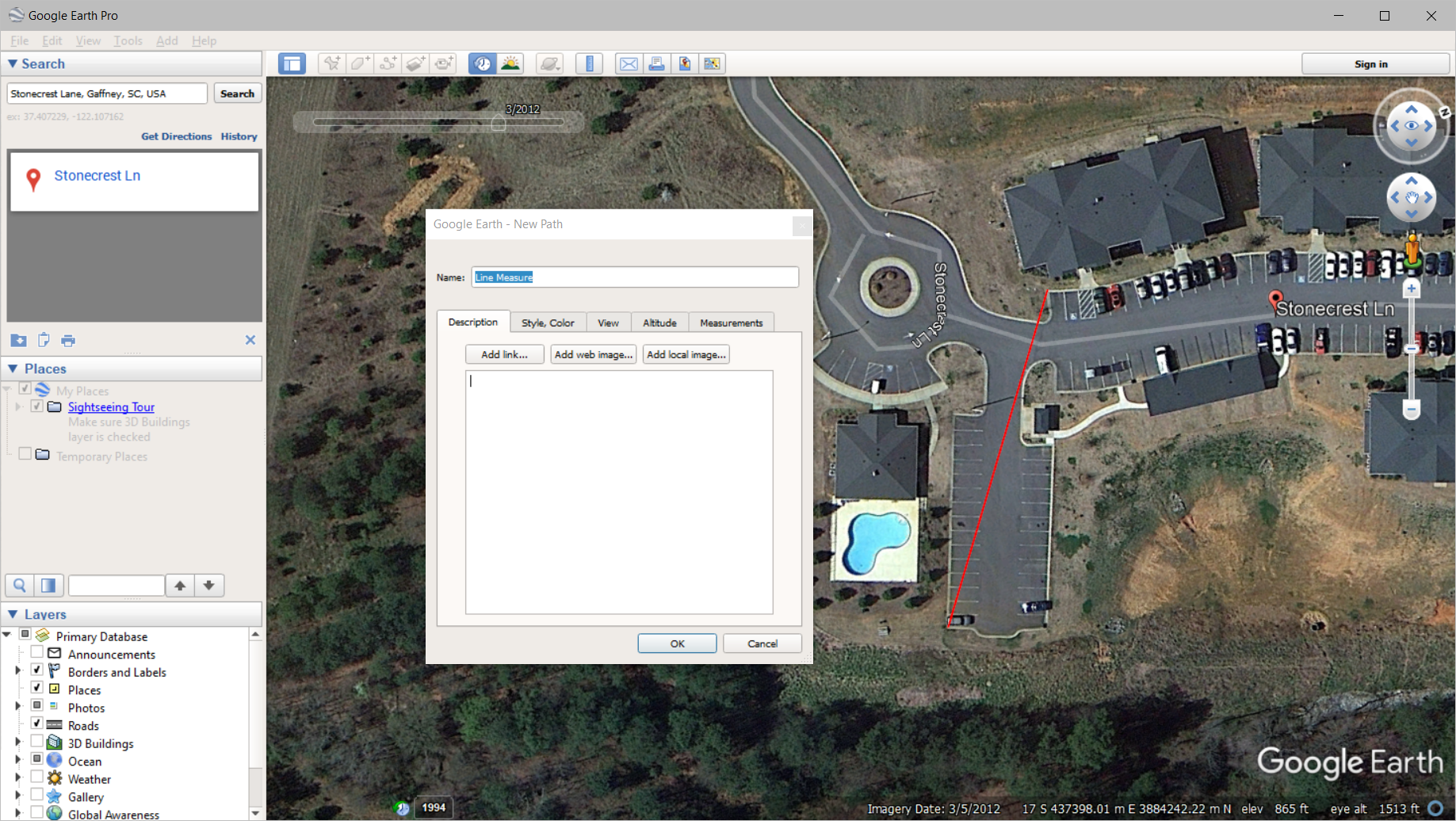Select the ruler measurement tool
This screenshot has width=1456, height=821.
pyautogui.click(x=589, y=64)
